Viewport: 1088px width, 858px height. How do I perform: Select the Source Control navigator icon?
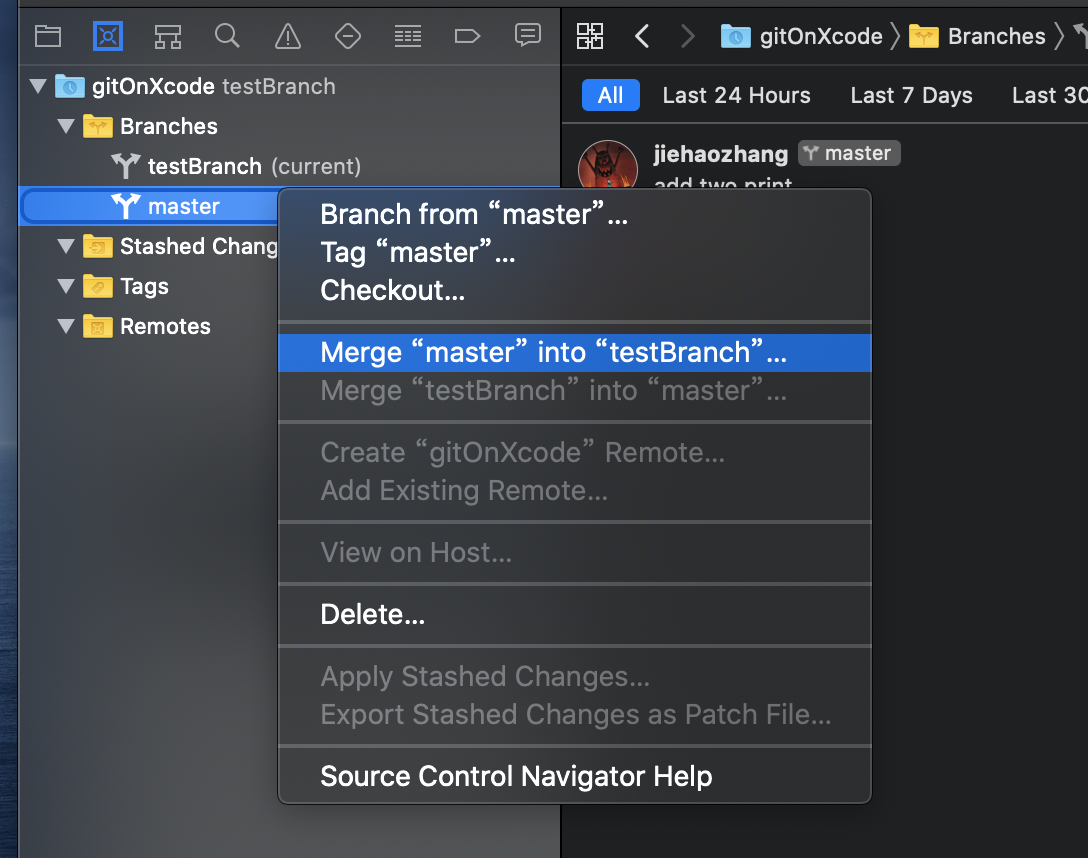(x=108, y=36)
